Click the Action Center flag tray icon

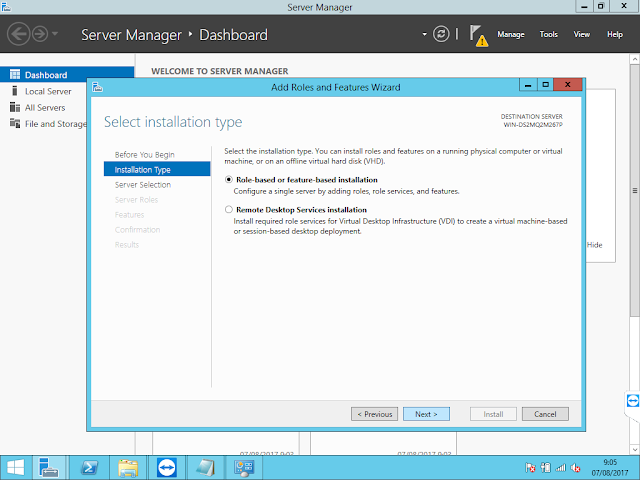pyautogui.click(x=530, y=467)
